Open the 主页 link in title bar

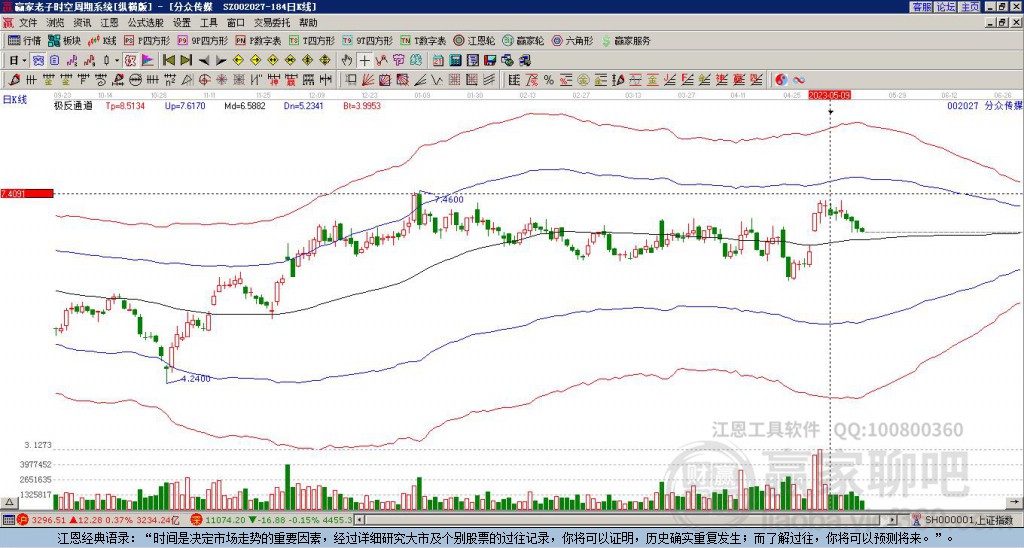(970, 7)
